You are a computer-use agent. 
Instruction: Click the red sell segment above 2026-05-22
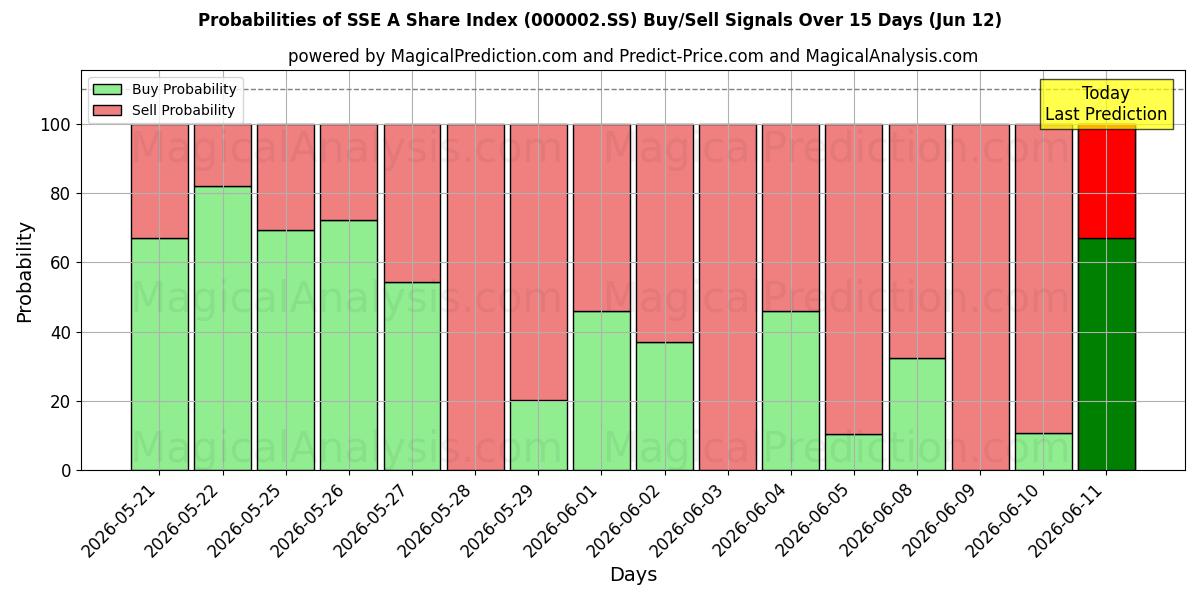[x=222, y=155]
